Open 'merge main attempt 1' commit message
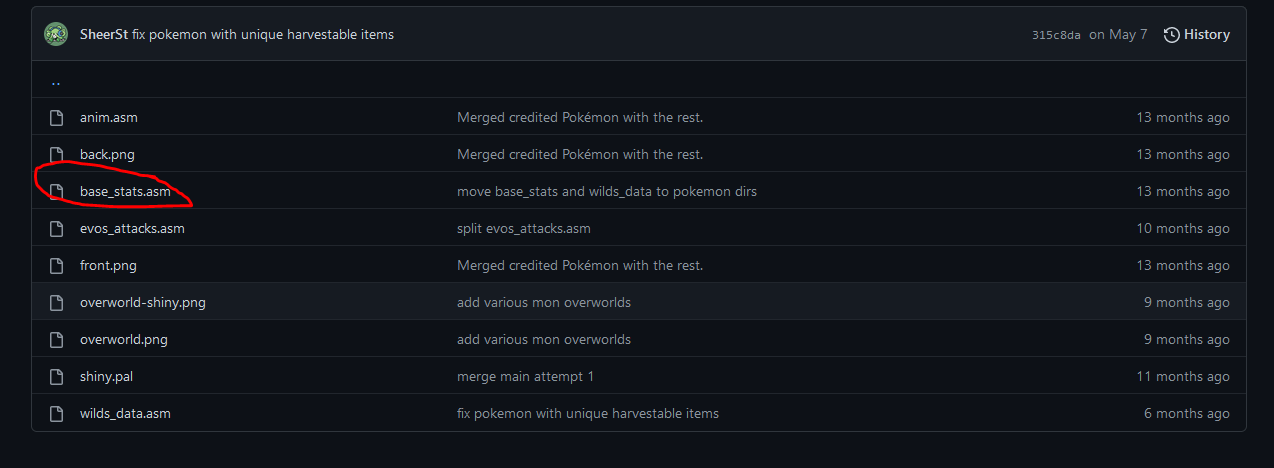The width and height of the screenshot is (1274, 468). 525,376
